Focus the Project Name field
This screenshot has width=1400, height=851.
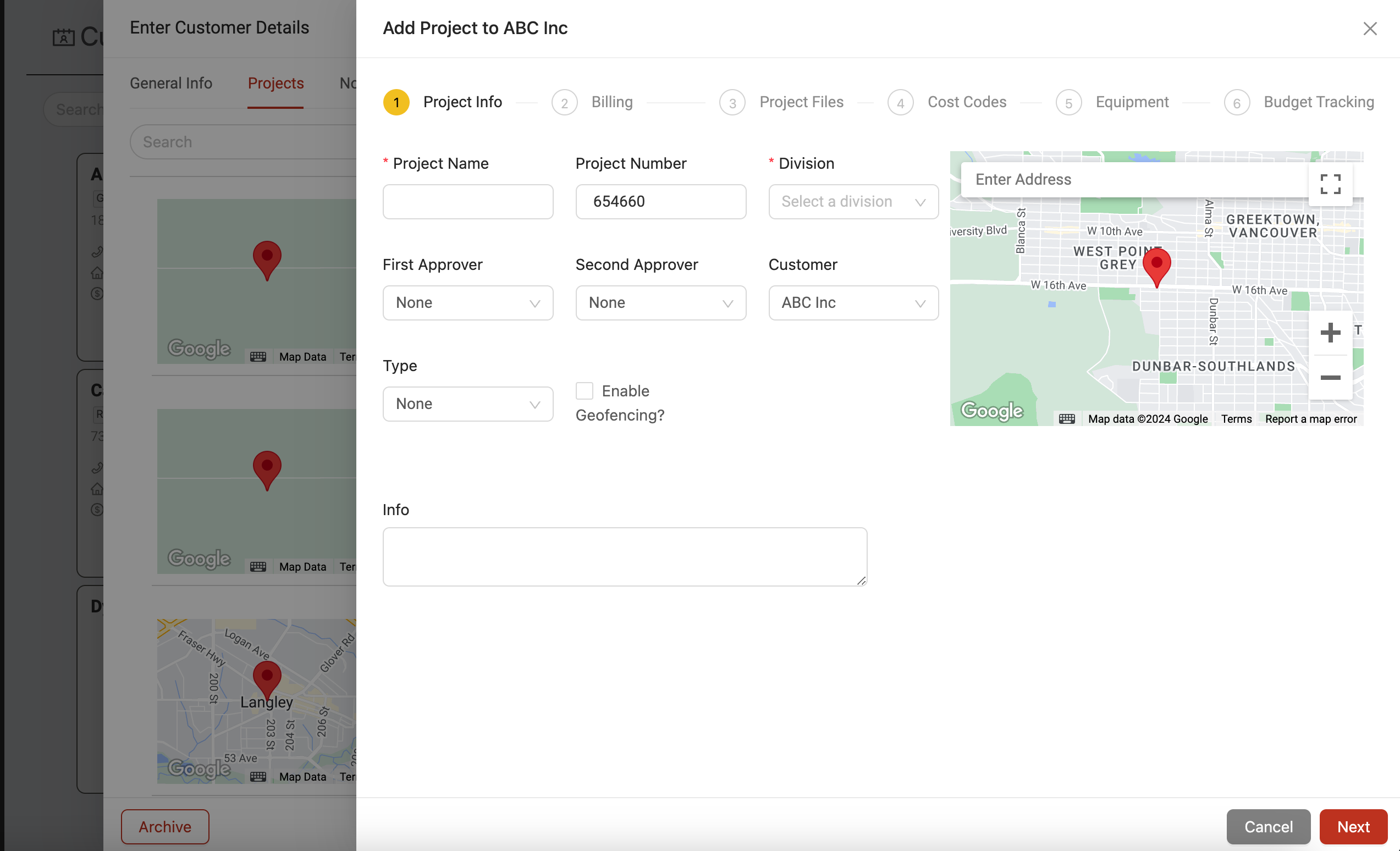coord(467,202)
